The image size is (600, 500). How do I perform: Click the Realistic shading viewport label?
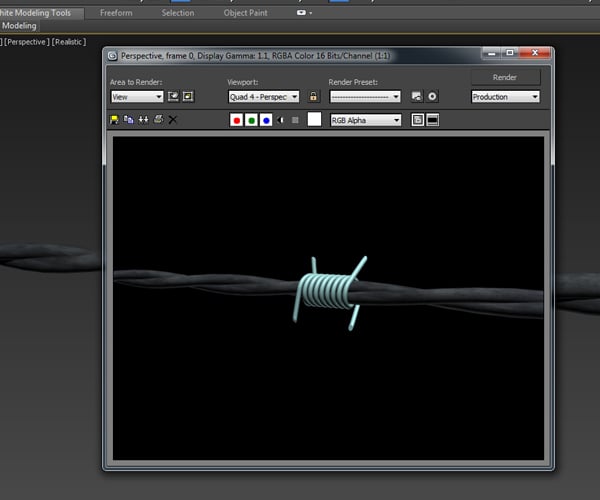tap(69, 42)
